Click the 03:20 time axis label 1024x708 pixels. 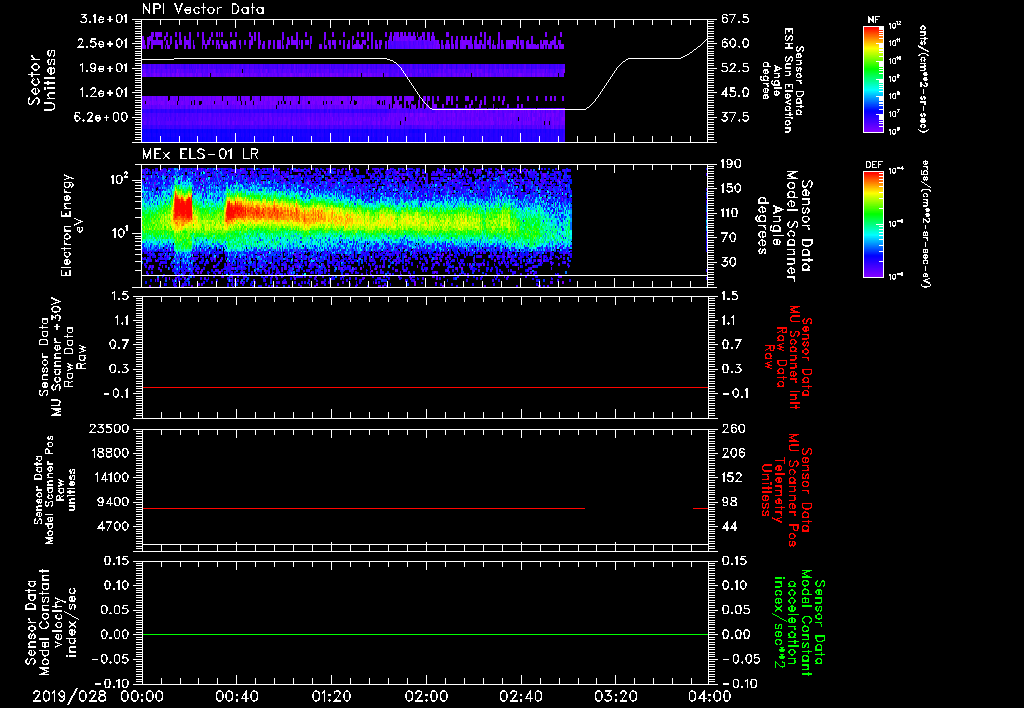(x=615, y=696)
